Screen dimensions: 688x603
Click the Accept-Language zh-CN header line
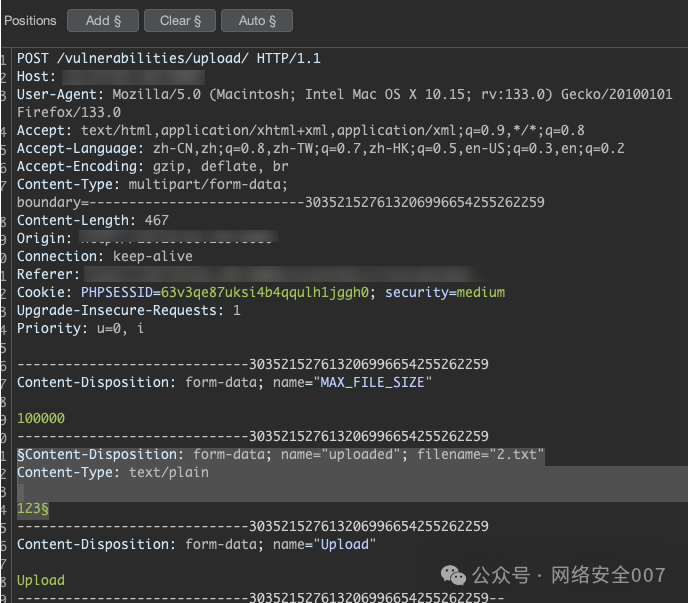(321, 148)
